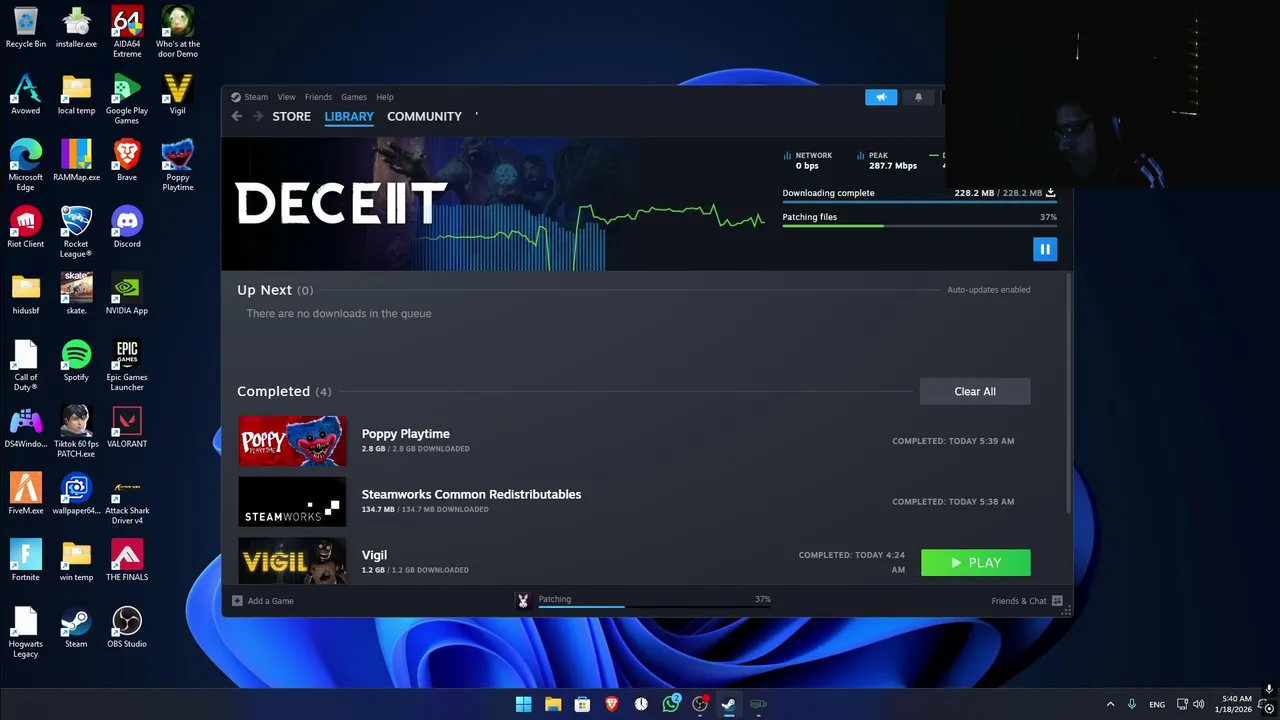
Task: Click the Patching progress bar in status bar
Action: (x=655, y=606)
